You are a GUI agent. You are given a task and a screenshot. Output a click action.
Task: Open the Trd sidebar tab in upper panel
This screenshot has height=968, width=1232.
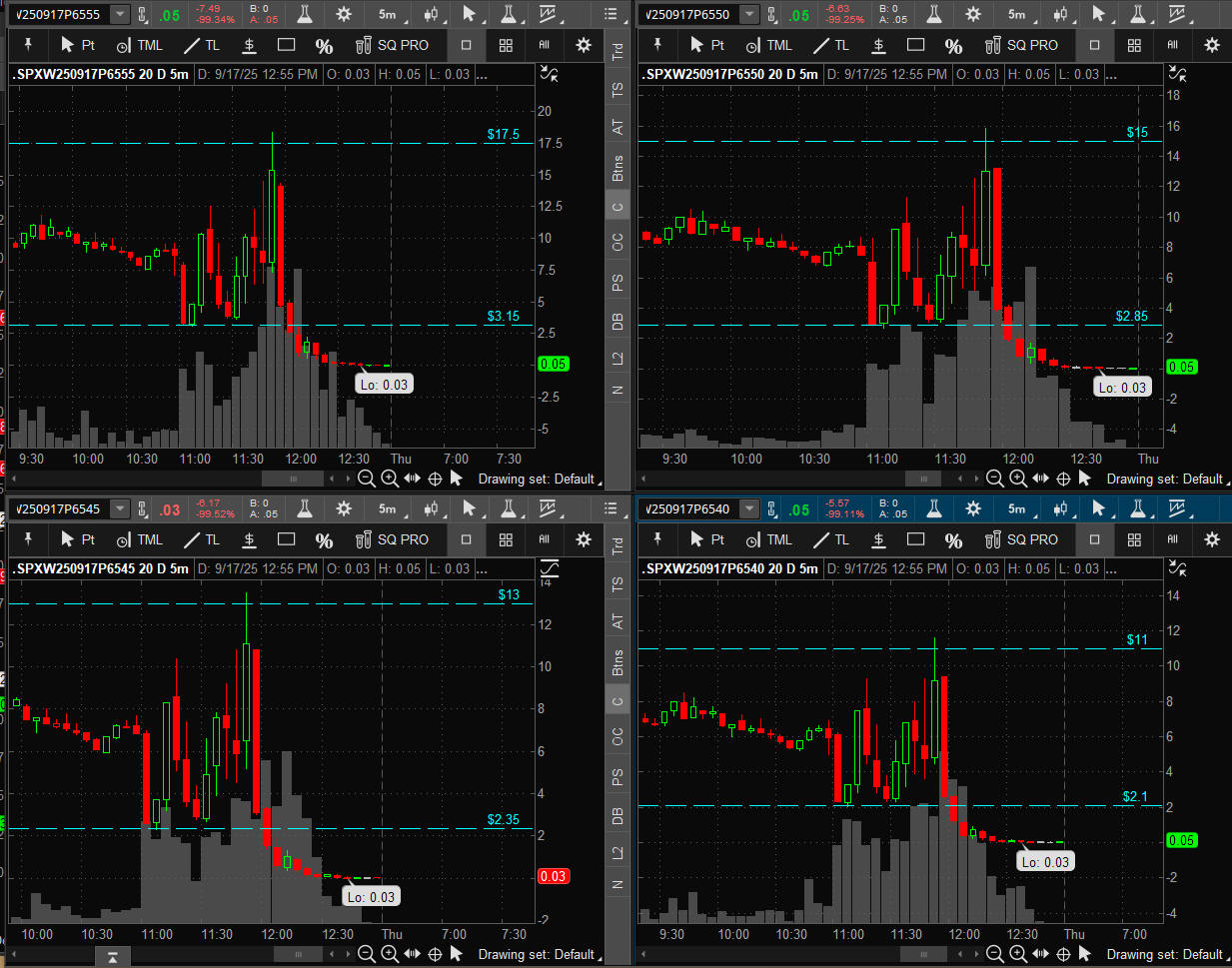tap(617, 50)
